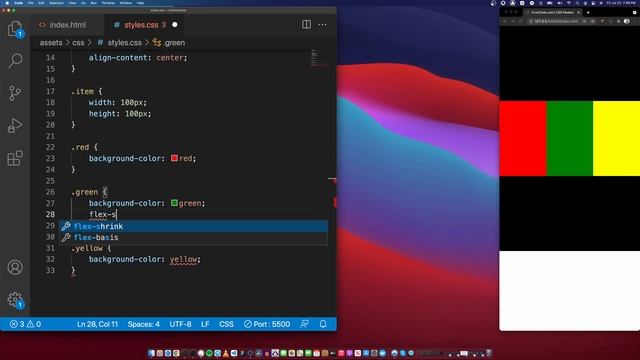Open the editor More Actions ellipsis
The width and height of the screenshot is (640, 360).
coord(322,24)
